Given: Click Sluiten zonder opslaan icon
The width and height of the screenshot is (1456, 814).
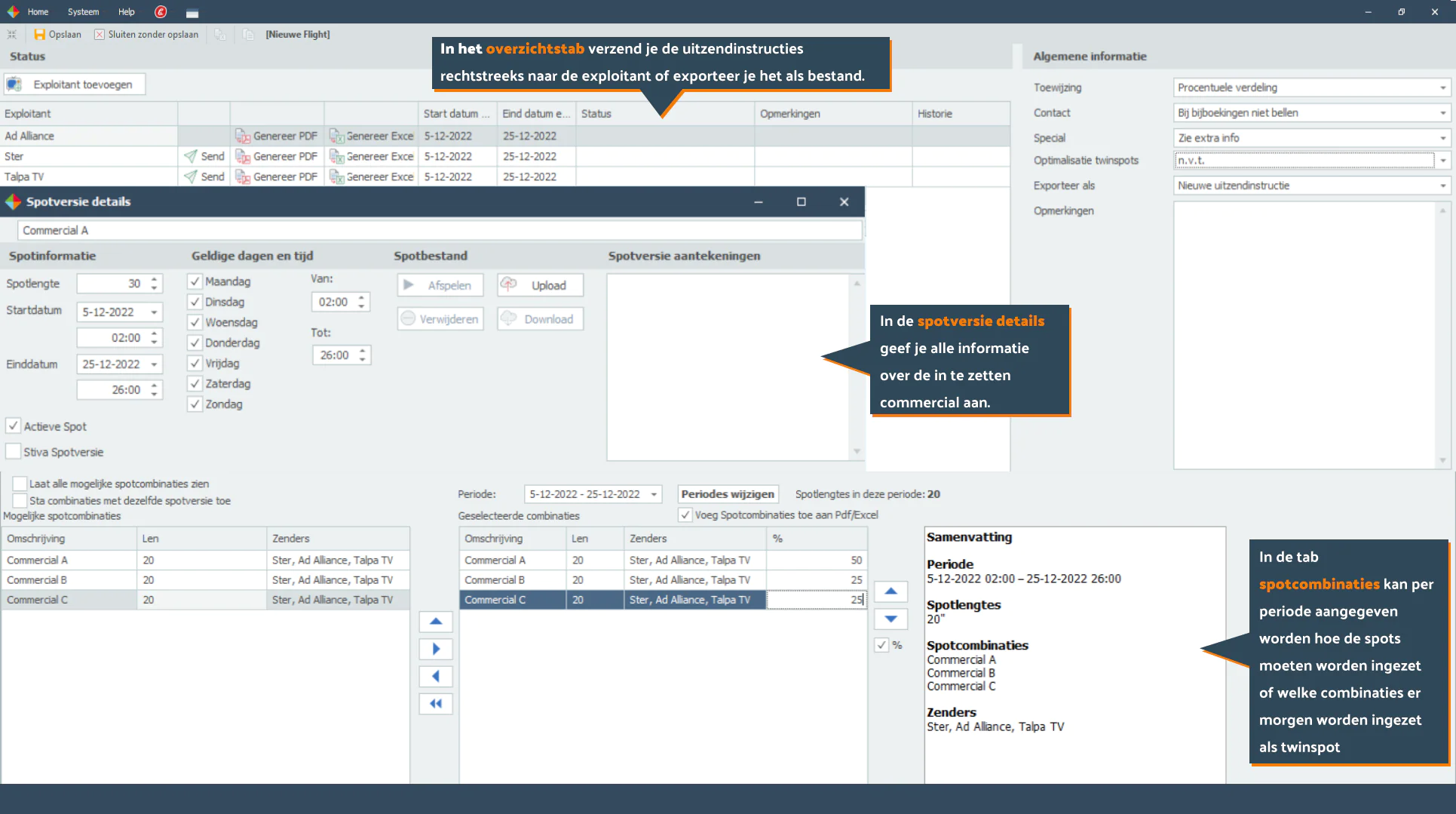Looking at the screenshot, I should [x=99, y=34].
